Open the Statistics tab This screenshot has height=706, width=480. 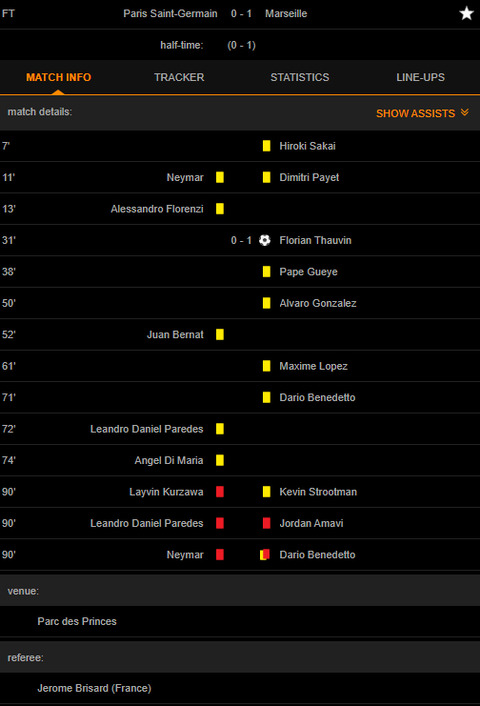pyautogui.click(x=300, y=77)
